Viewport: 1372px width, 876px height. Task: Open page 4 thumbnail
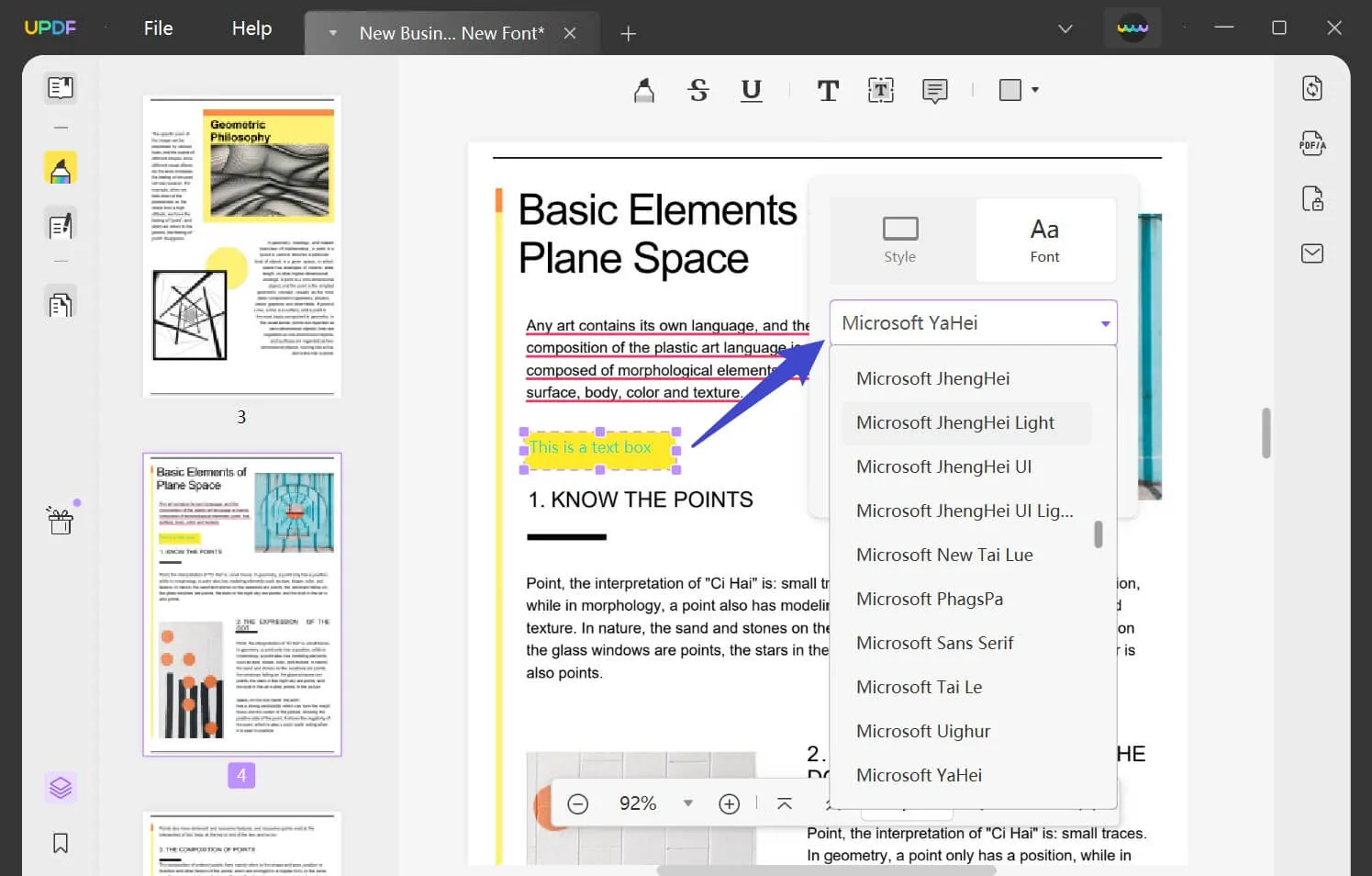(x=242, y=604)
